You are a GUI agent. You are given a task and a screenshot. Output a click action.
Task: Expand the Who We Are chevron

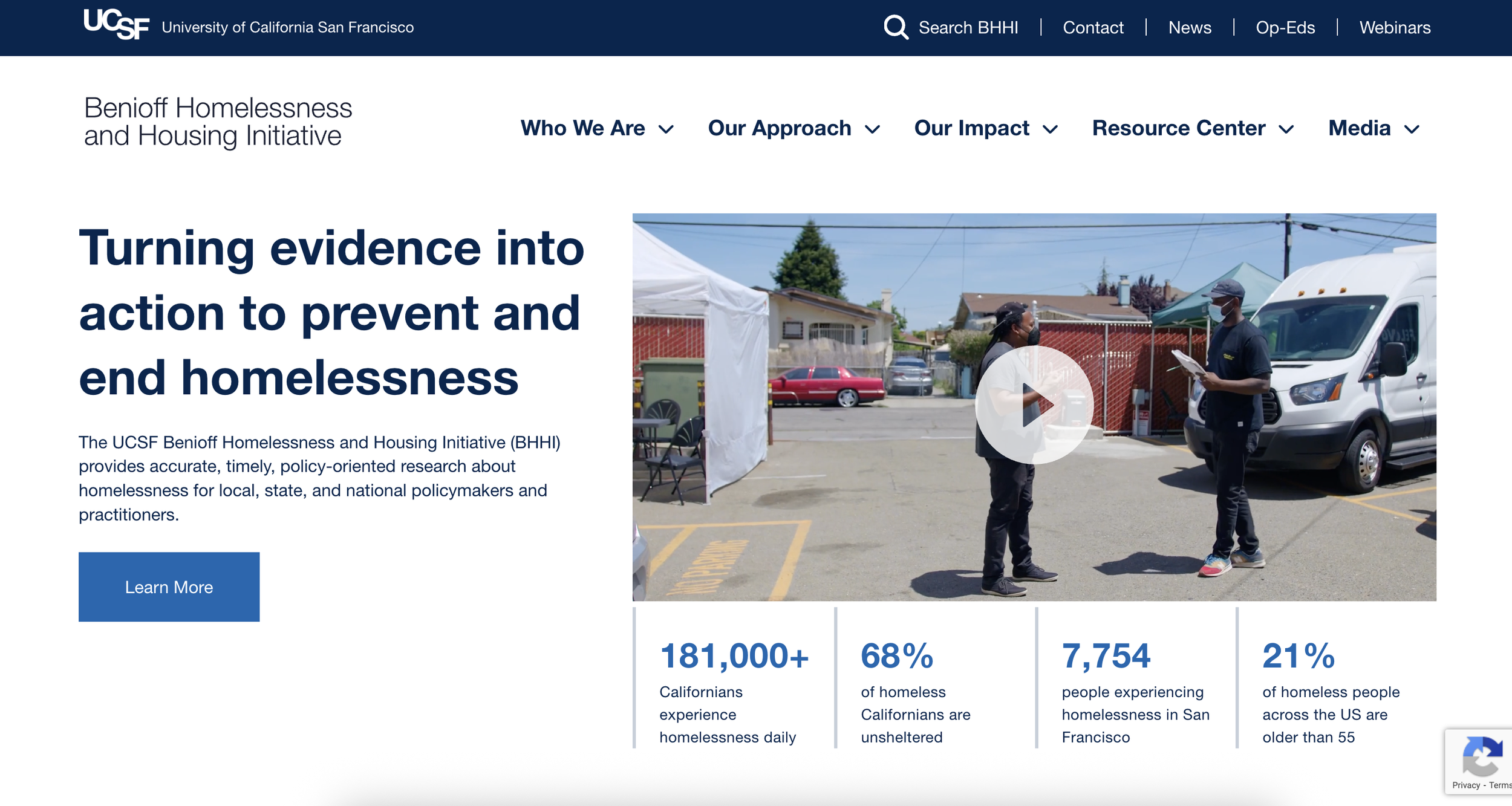[666, 129]
